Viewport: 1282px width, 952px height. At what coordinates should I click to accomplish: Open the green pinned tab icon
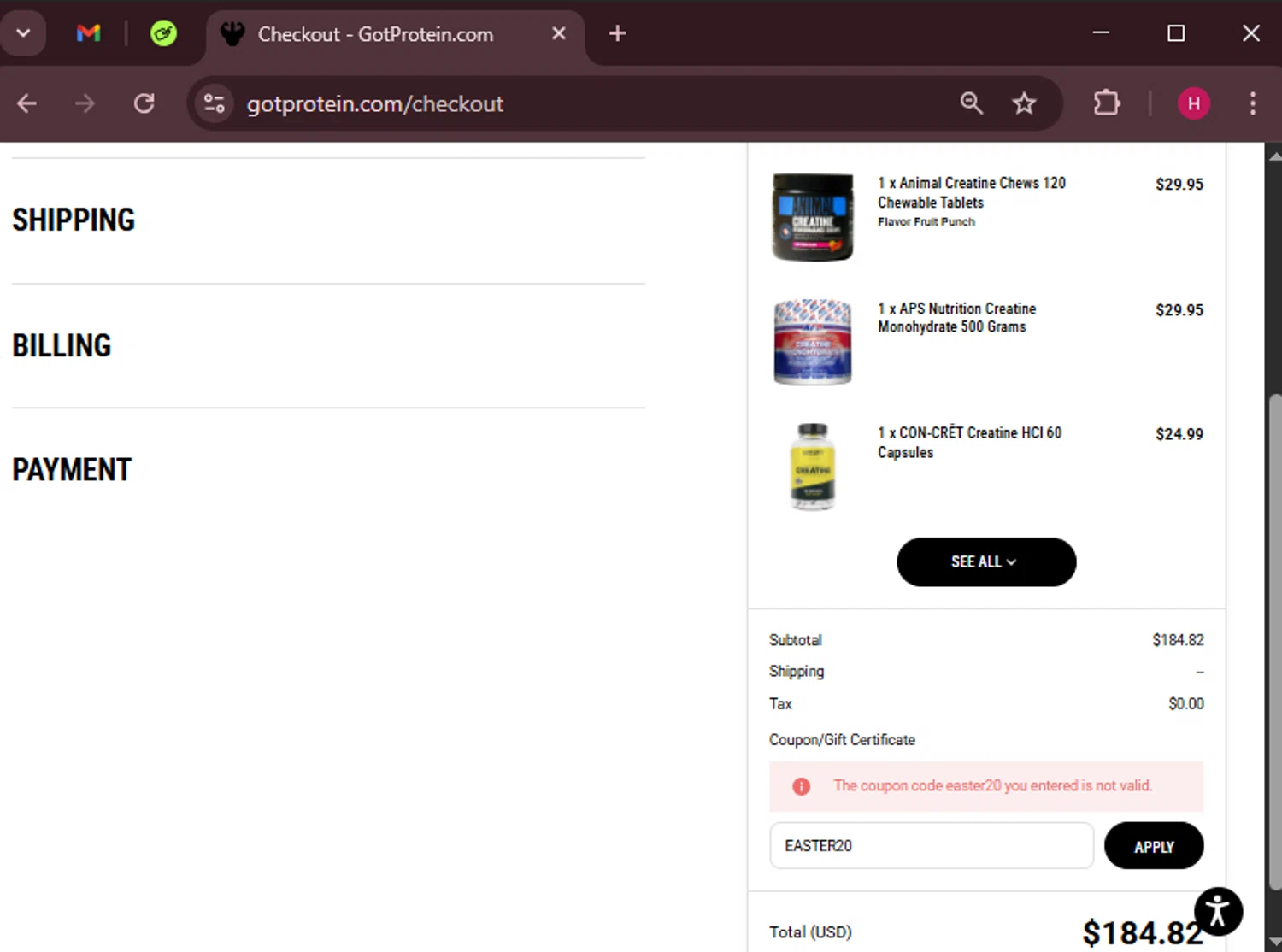point(163,33)
